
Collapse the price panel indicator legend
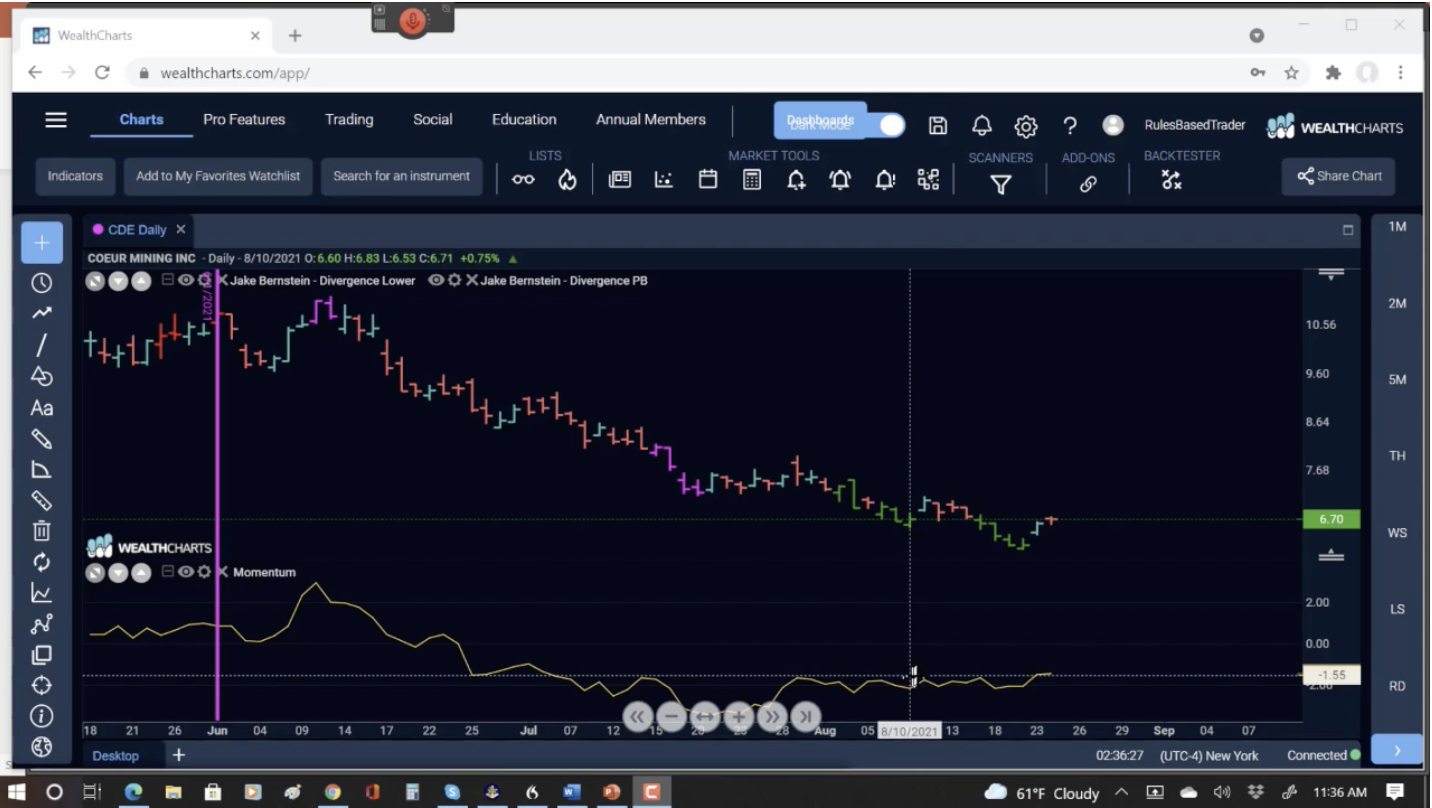pyautogui.click(x=168, y=281)
